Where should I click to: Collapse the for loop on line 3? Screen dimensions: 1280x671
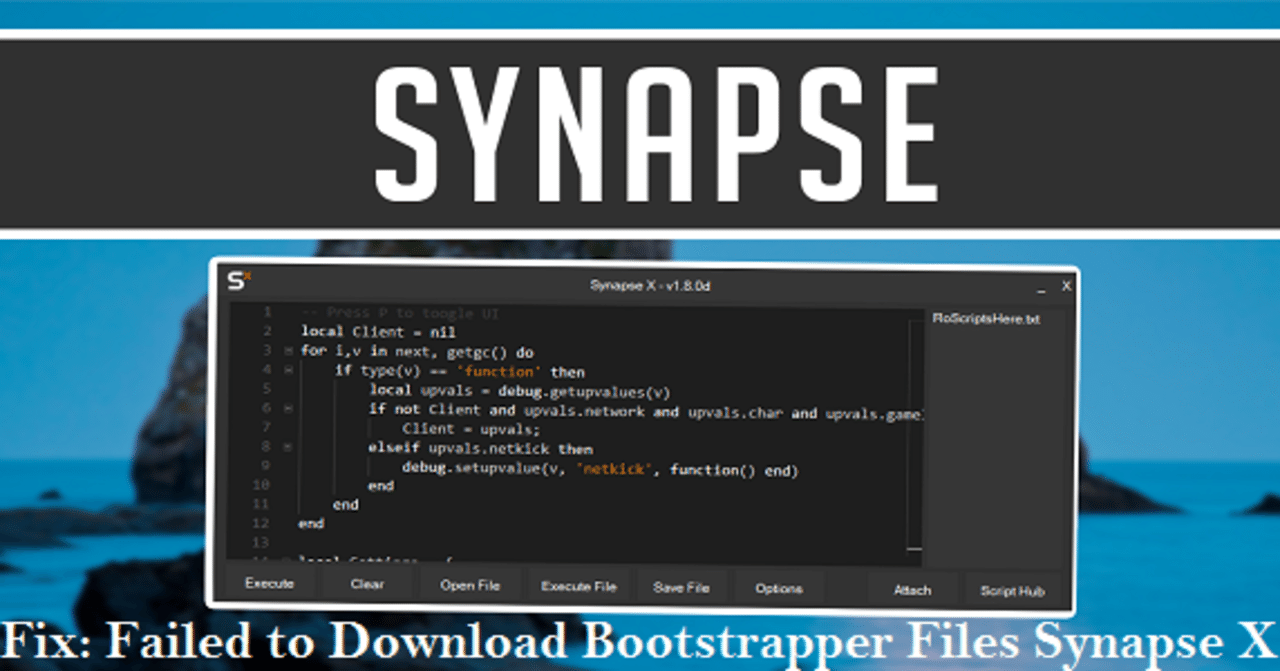click(288, 351)
